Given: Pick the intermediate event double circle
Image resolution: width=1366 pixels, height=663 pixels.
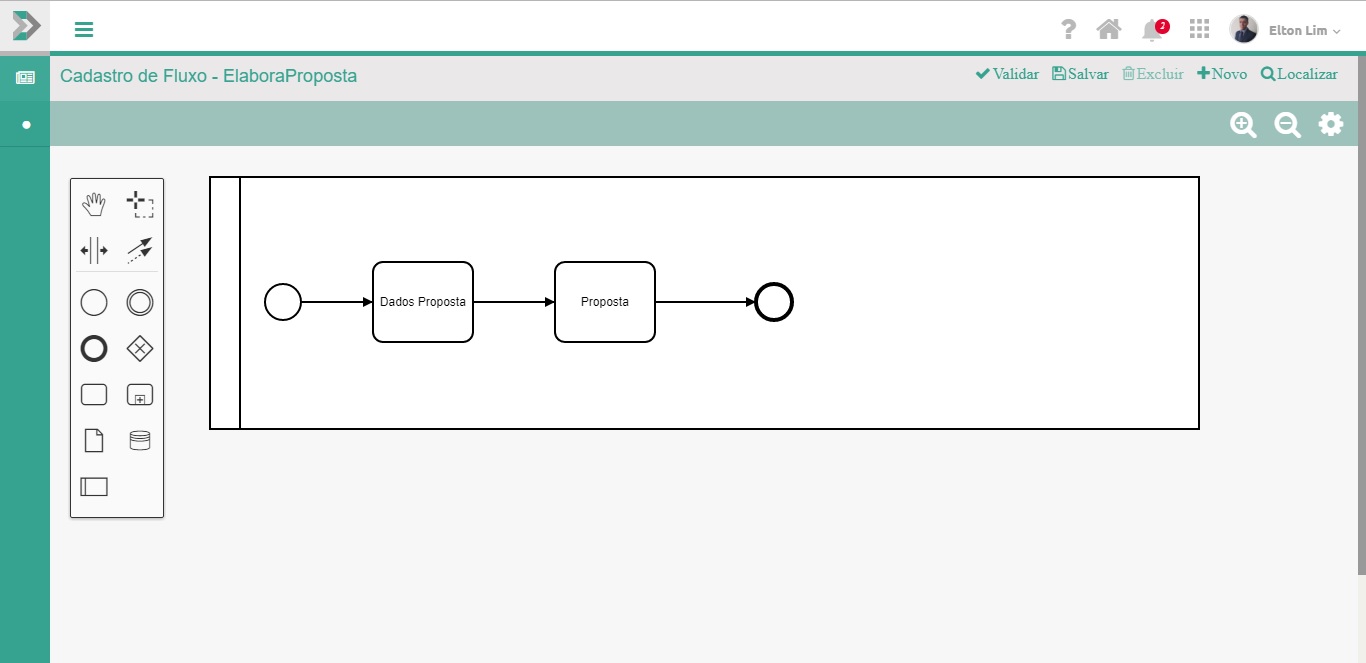Looking at the screenshot, I should tap(140, 302).
